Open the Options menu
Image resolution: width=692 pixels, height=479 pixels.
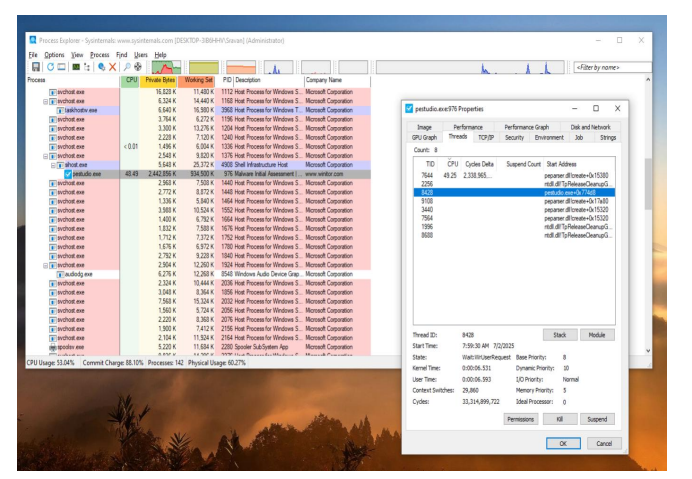(x=54, y=54)
